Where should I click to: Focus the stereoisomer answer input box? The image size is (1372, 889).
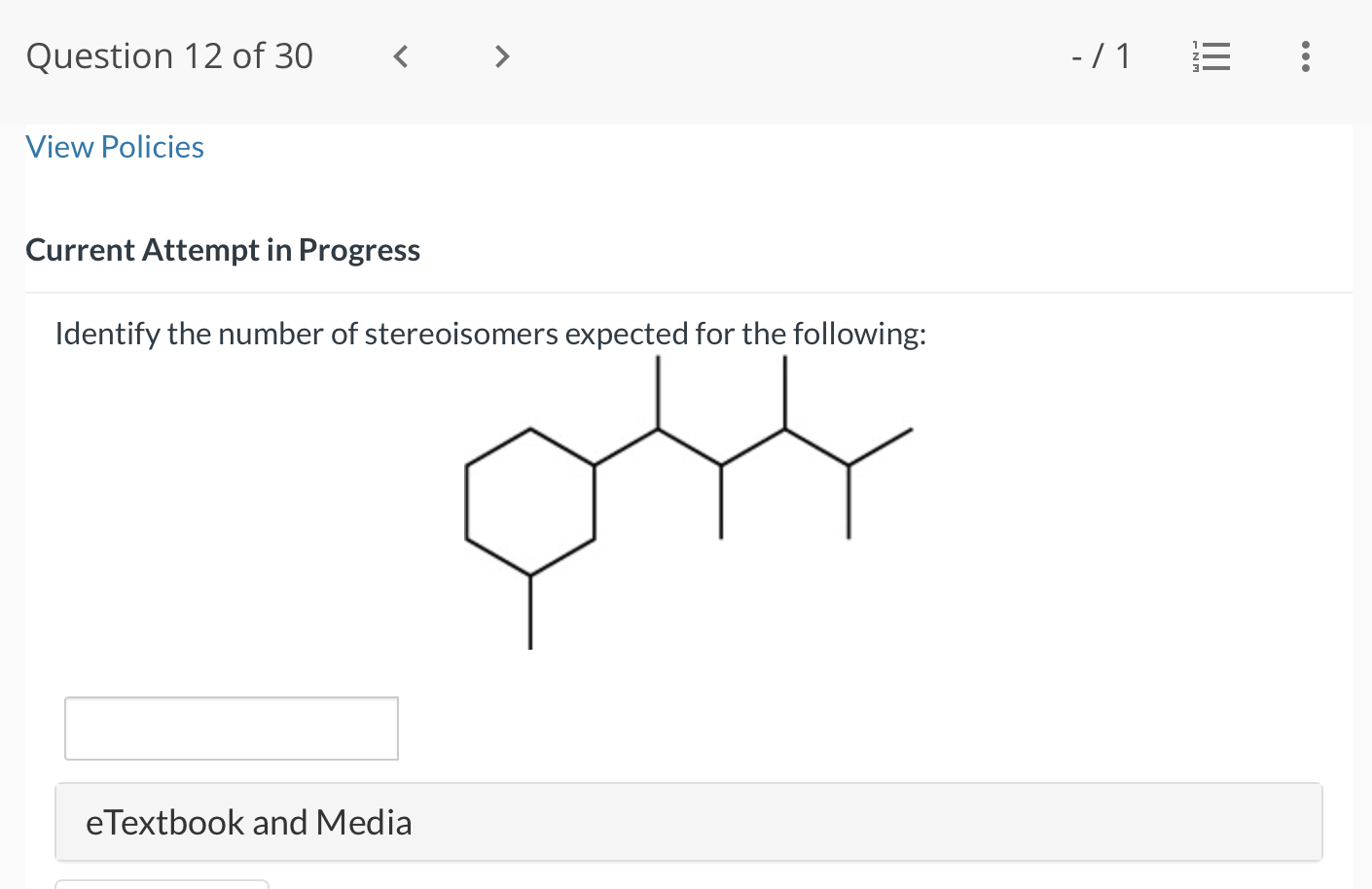(232, 729)
